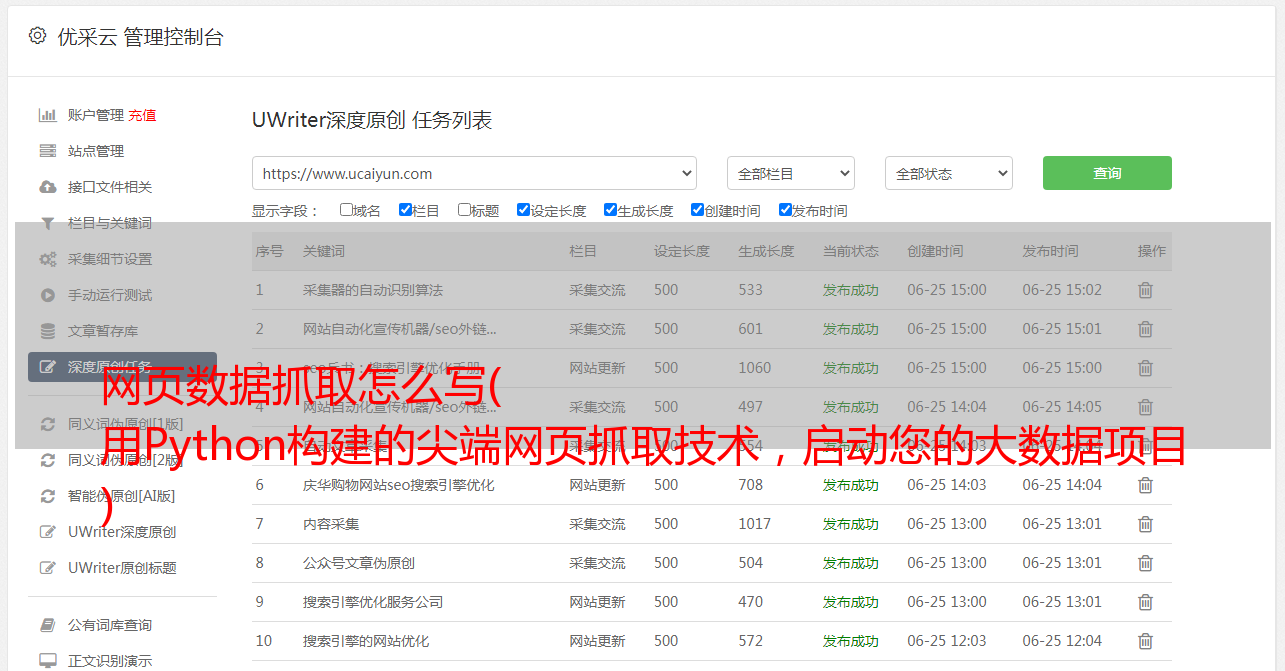Click the book icon for 公有词库查询
This screenshot has height=671, width=1285.
point(47,625)
